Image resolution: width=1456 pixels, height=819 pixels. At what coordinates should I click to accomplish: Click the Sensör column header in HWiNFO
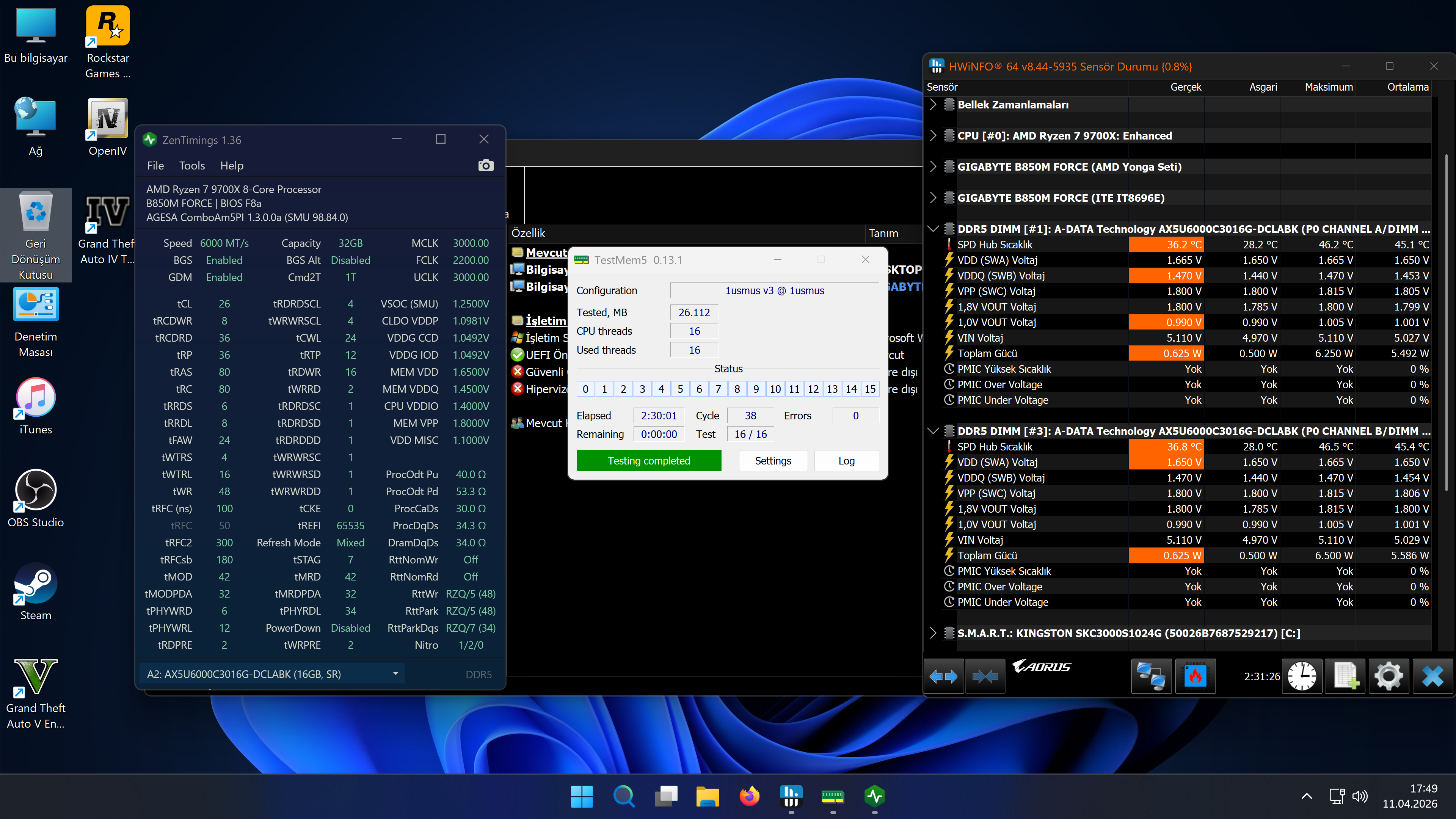tap(1026, 87)
